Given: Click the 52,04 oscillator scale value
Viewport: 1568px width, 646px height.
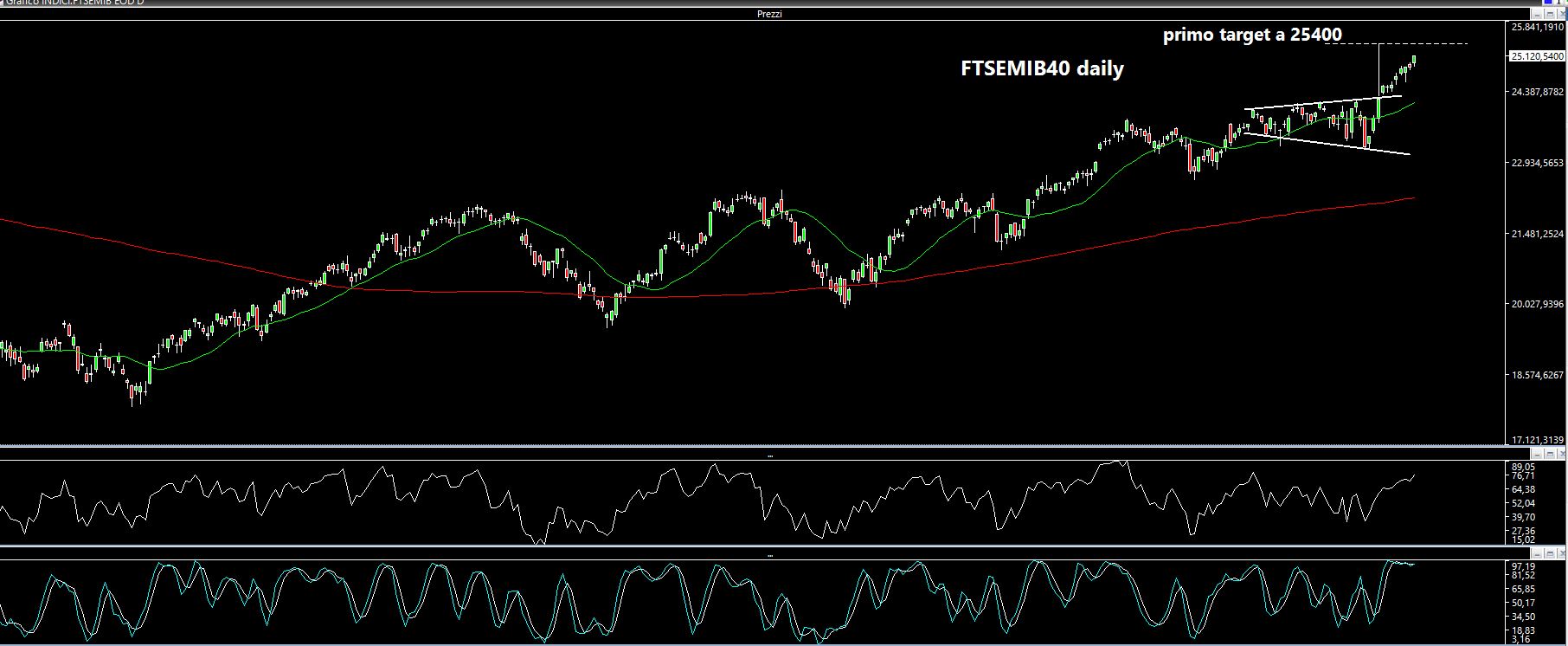Looking at the screenshot, I should click(x=1523, y=503).
